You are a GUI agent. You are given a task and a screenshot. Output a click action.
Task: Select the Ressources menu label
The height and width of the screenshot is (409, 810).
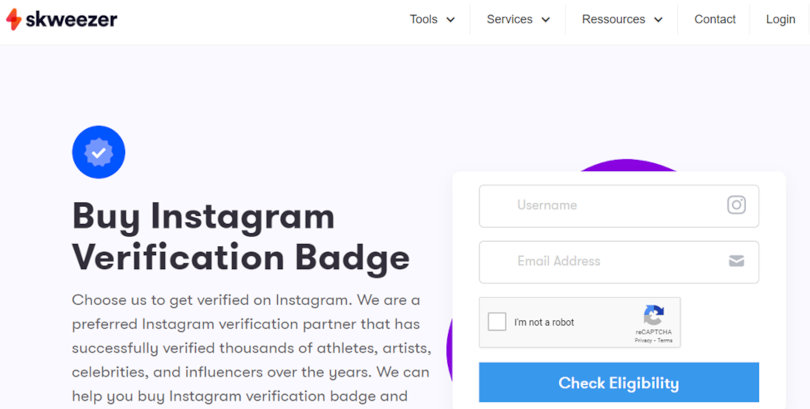pos(613,19)
